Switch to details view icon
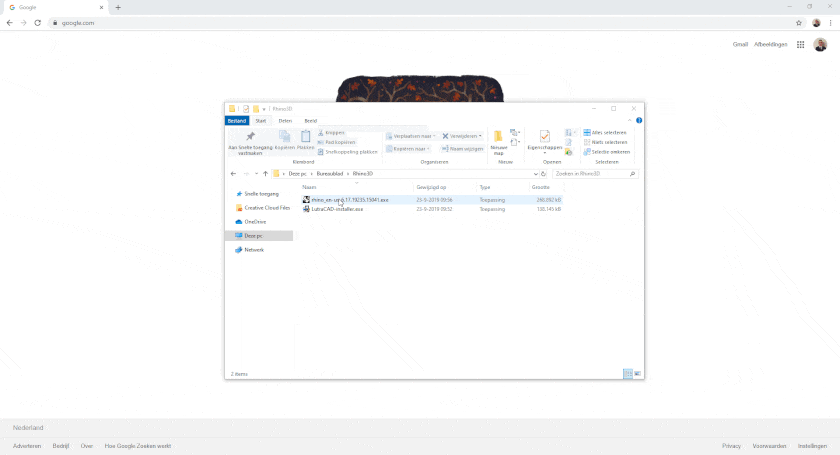The height and width of the screenshot is (455, 840). click(627, 374)
